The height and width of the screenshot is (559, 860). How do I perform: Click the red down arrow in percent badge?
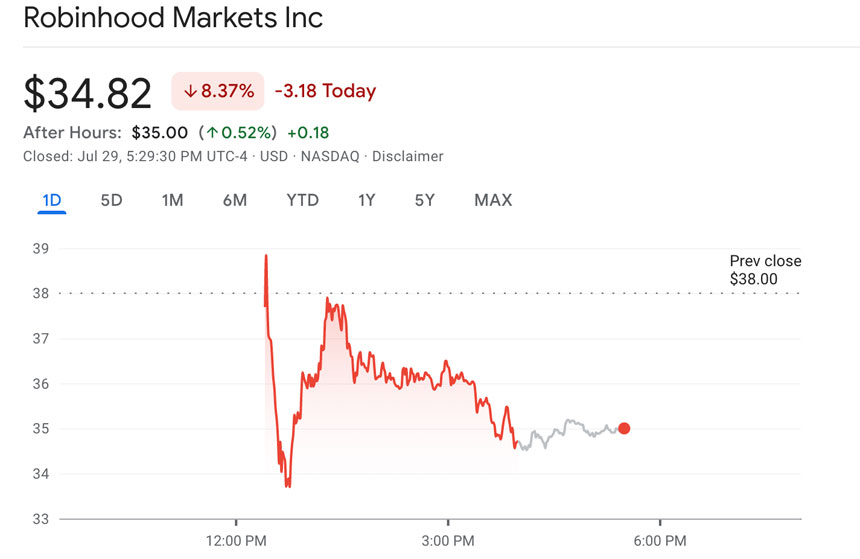(x=190, y=91)
